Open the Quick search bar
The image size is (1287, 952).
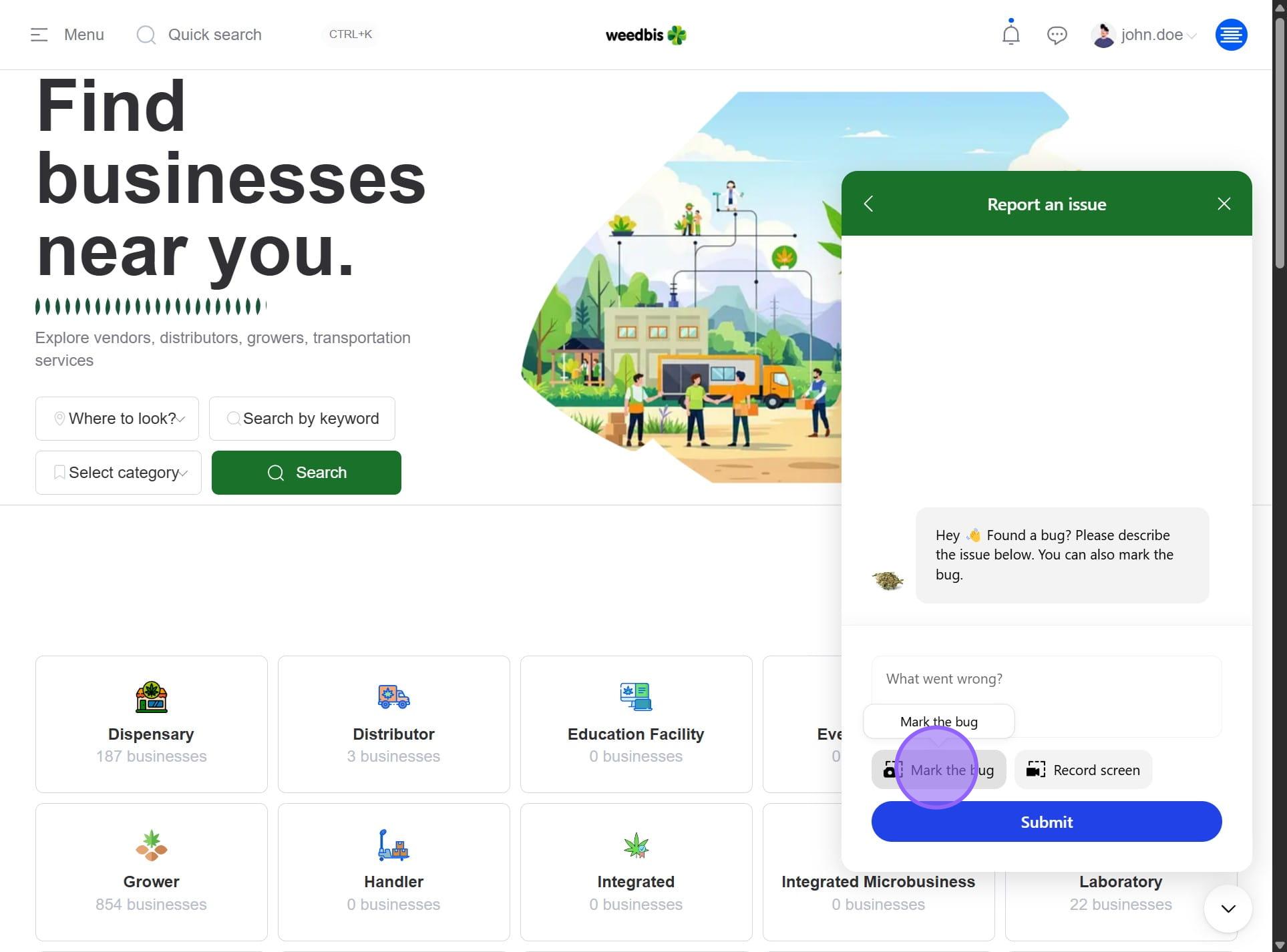click(x=214, y=35)
